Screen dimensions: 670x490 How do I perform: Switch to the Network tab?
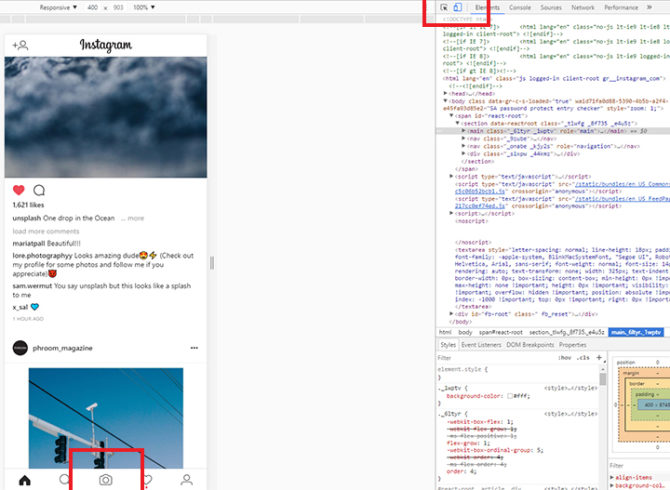tap(583, 7)
